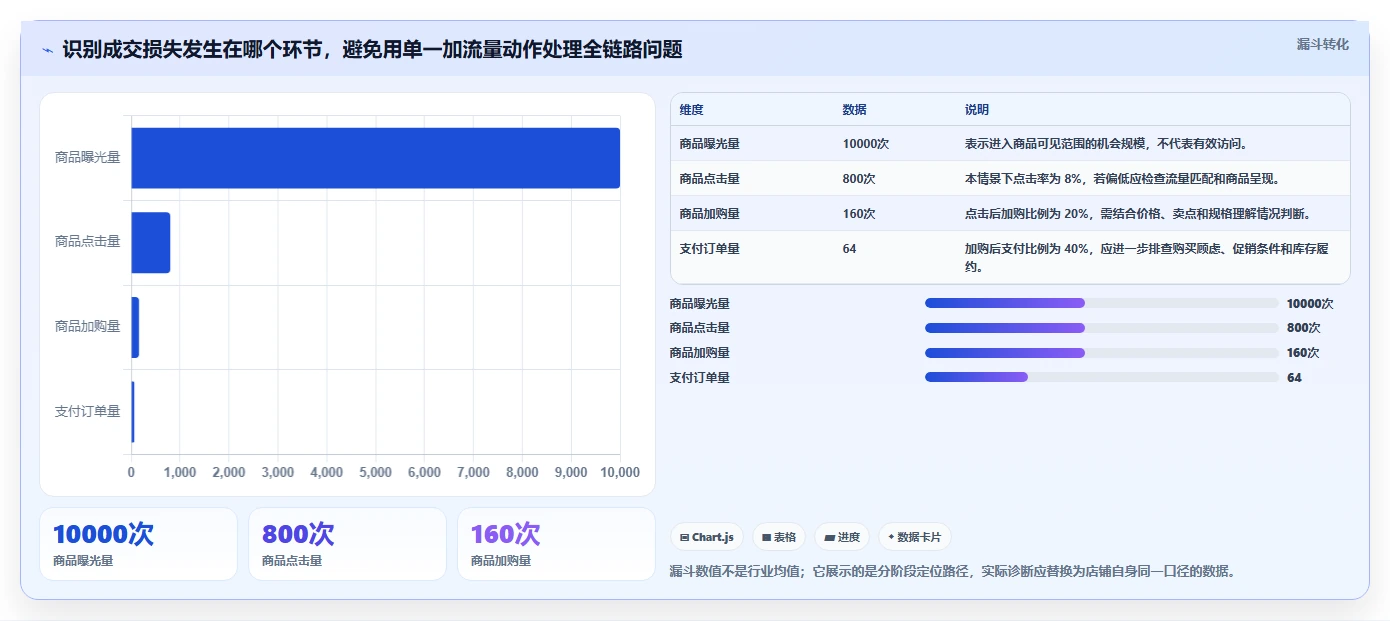
Task: Click 支付订单量 in the table's last row
Action: tap(709, 249)
